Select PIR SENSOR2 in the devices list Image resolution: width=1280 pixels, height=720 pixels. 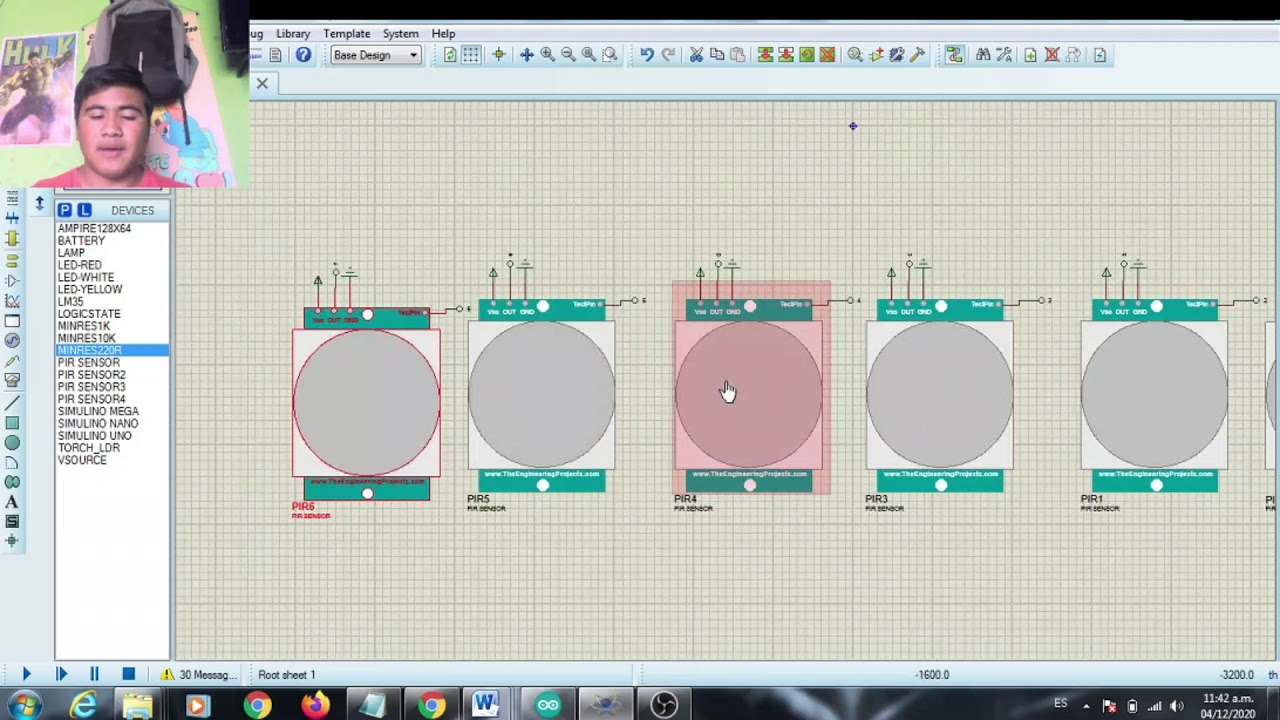tap(91, 375)
